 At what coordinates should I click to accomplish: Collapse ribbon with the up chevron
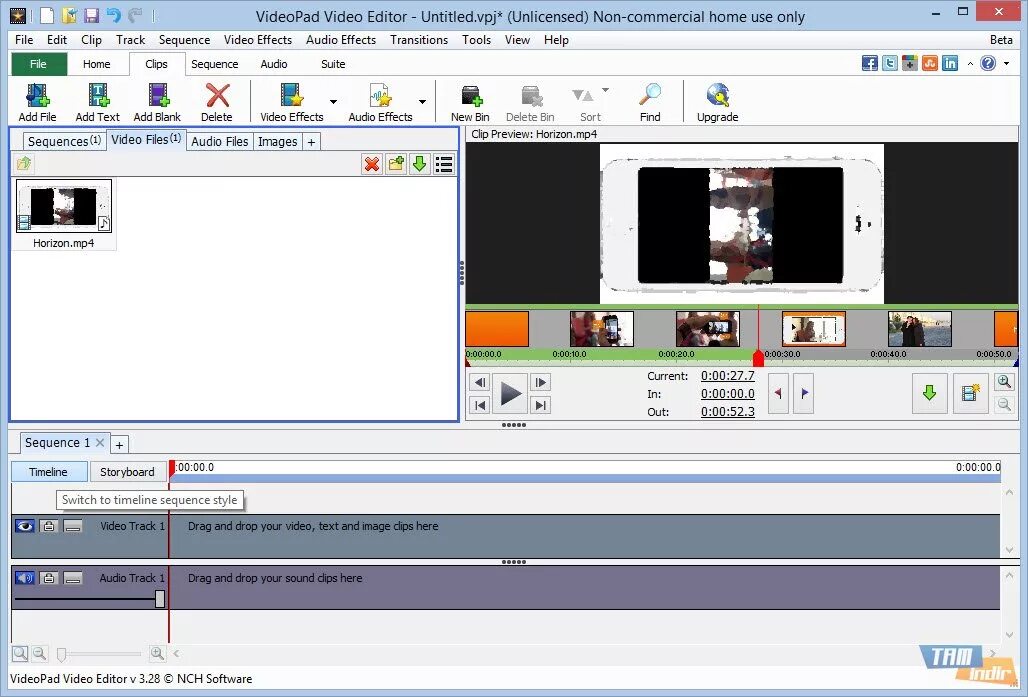[x=970, y=64]
